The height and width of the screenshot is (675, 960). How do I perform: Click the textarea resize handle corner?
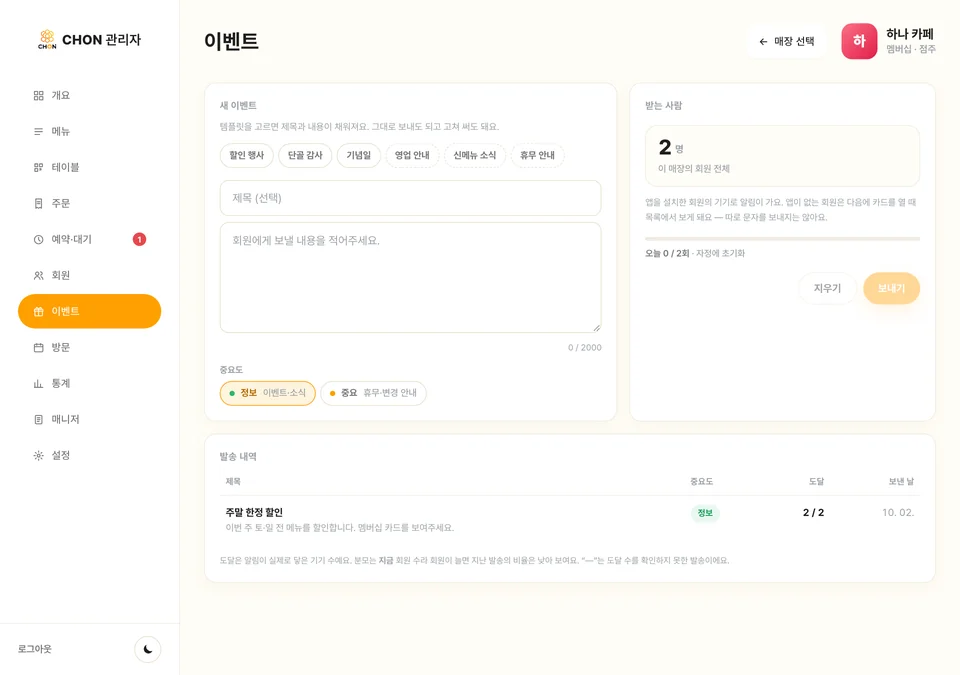[x=597, y=328]
